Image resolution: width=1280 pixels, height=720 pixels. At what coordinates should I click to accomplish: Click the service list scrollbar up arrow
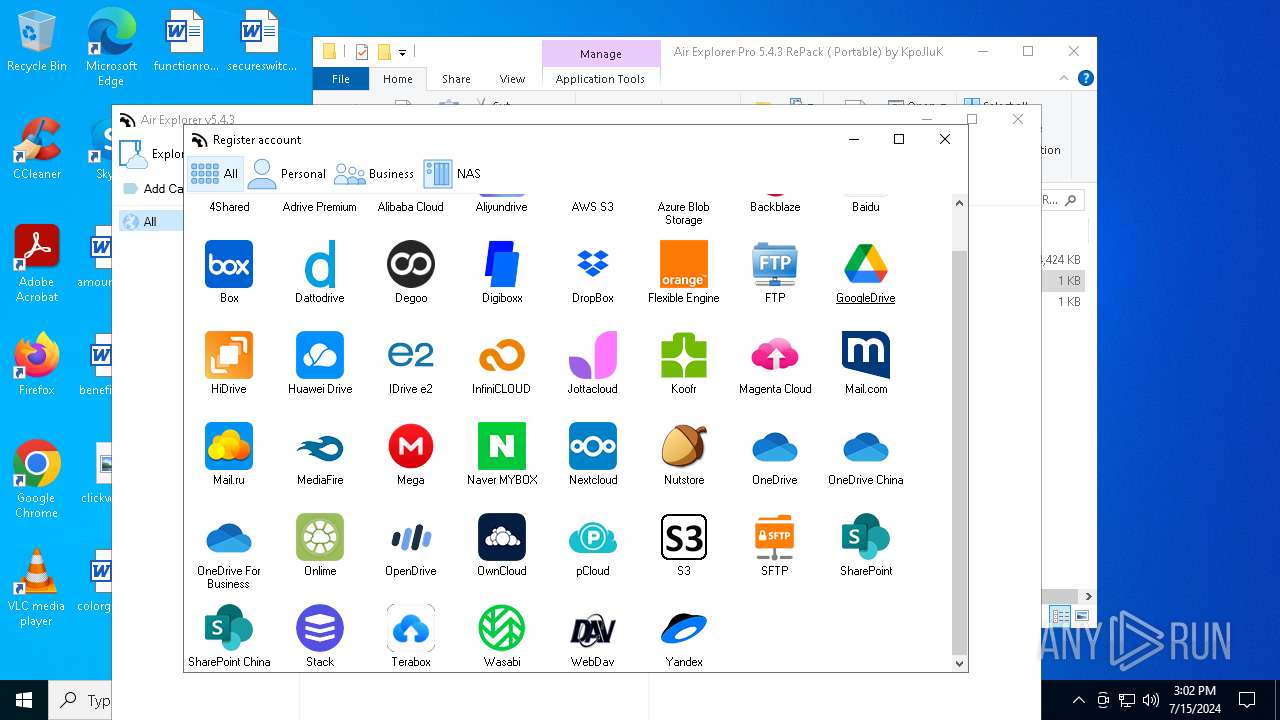(x=959, y=203)
